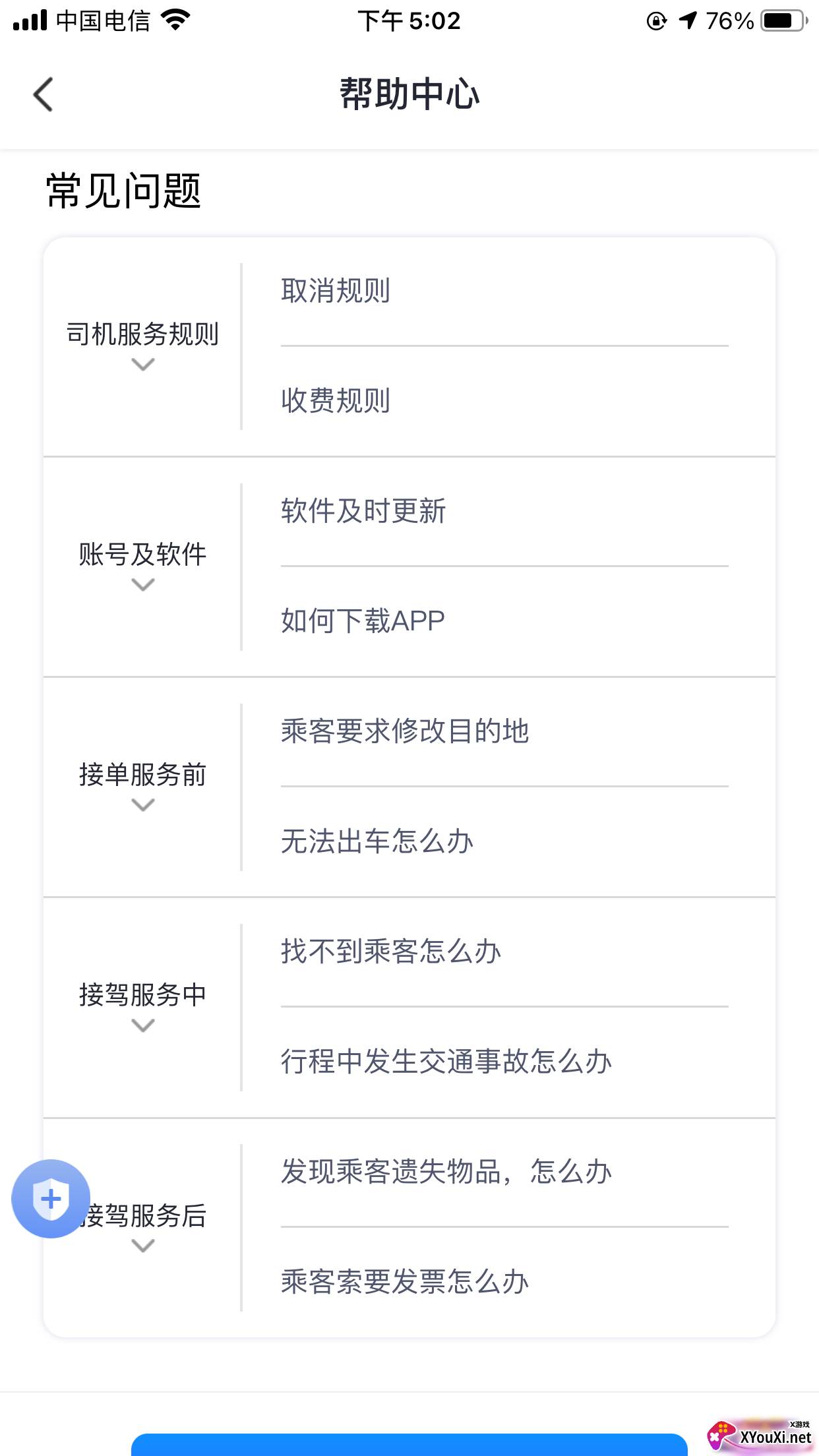This screenshot has height=1456, width=819.
Task: Open 如何下载APP help topic
Action: [x=363, y=621]
